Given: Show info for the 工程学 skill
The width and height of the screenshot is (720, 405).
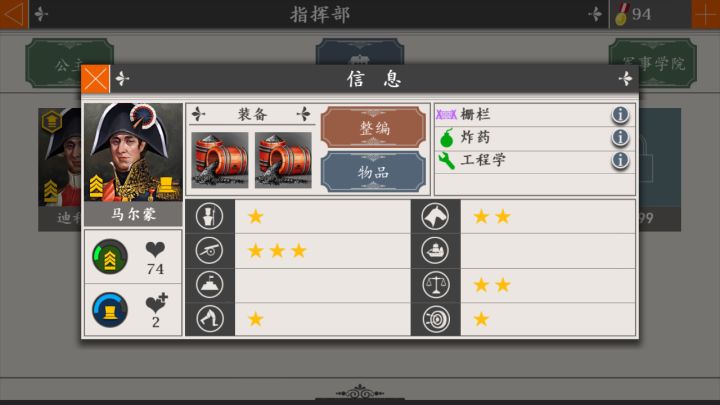Looking at the screenshot, I should coord(620,160).
